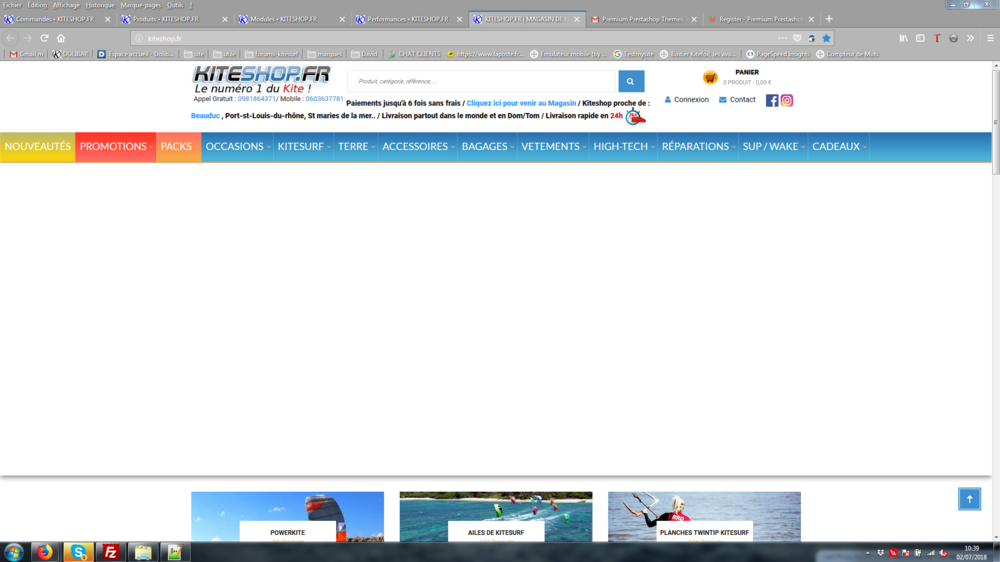Expand the SUP / WAKE dropdown menu
Image resolution: width=1000 pixels, height=562 pixels.
click(773, 147)
